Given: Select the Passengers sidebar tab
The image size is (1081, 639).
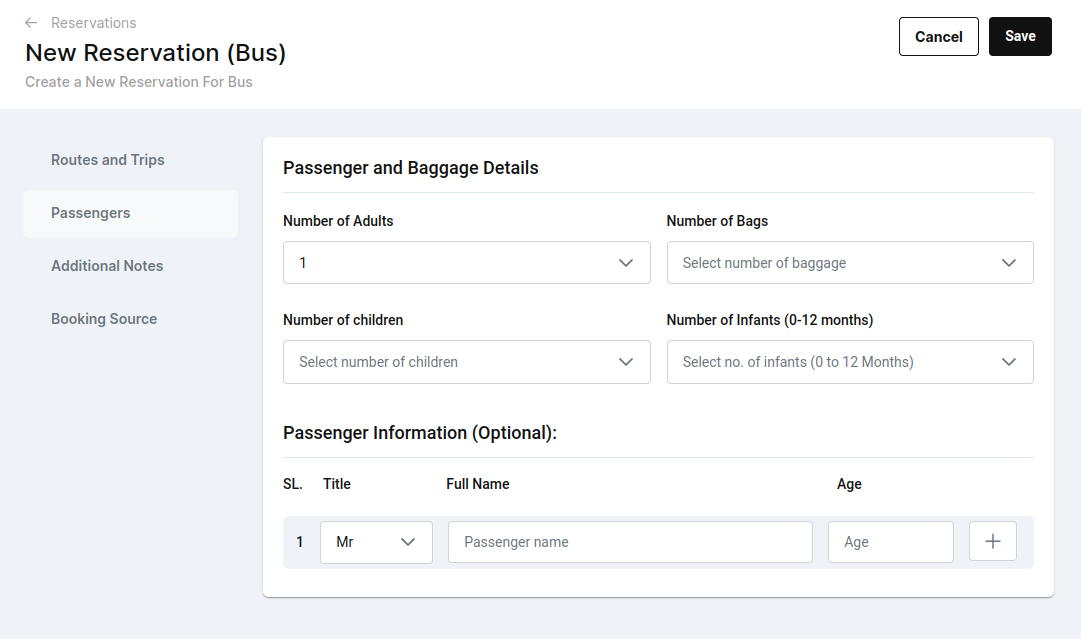Looking at the screenshot, I should (x=91, y=213).
